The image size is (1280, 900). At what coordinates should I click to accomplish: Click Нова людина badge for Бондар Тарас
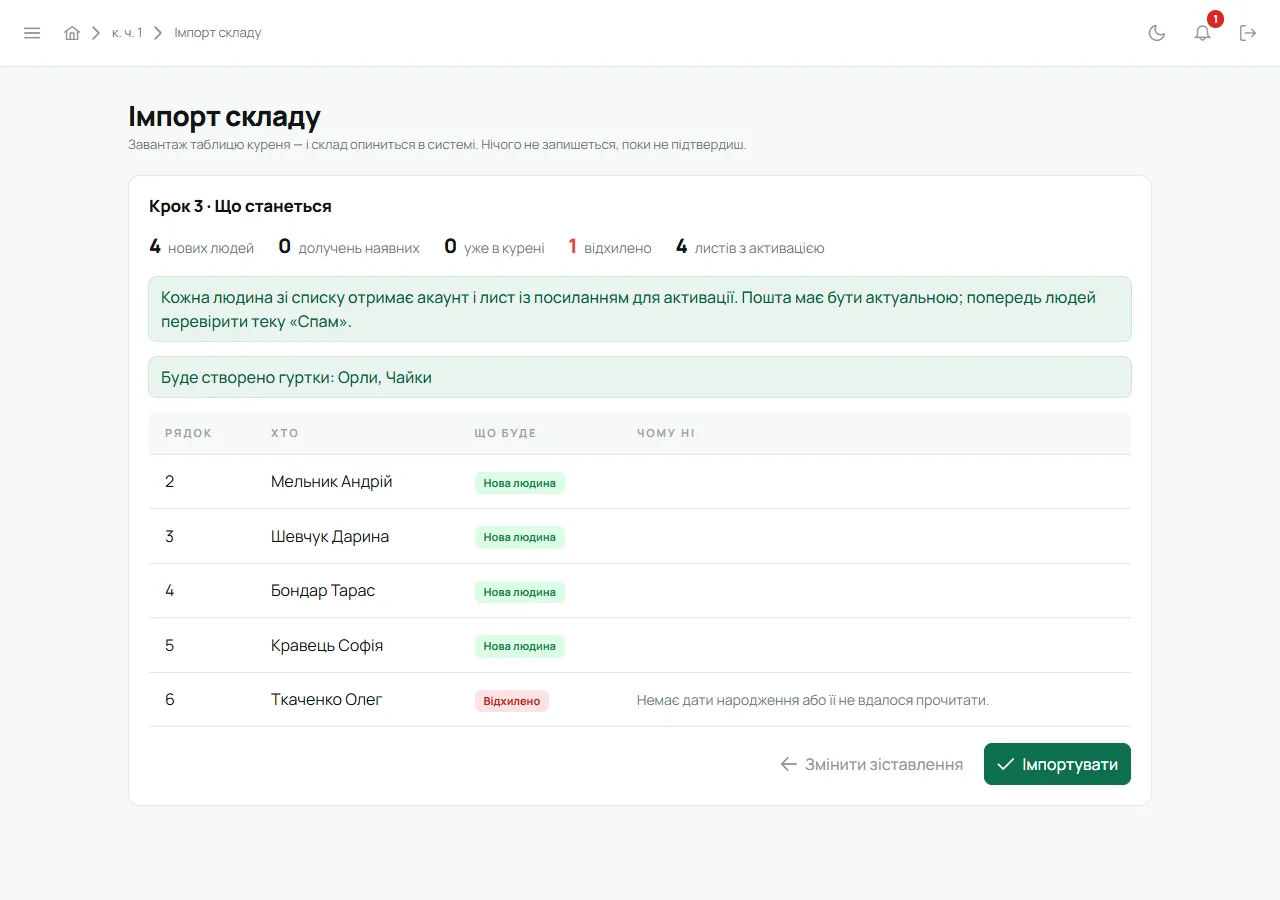pyautogui.click(x=520, y=592)
